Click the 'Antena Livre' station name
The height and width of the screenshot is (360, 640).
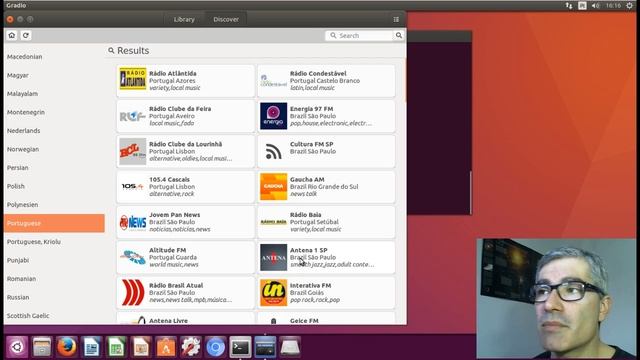[x=168, y=321]
